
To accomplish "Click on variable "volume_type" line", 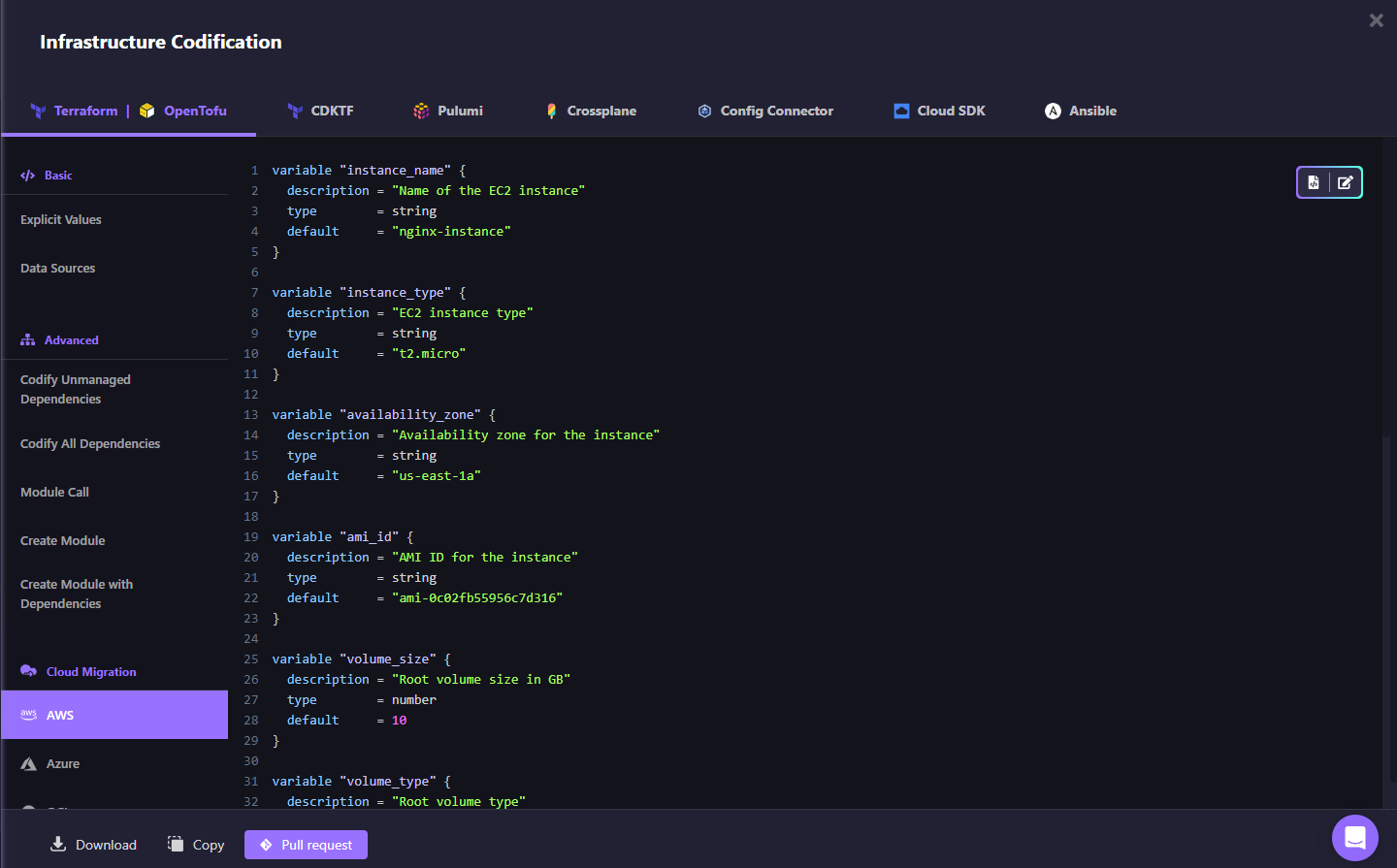I will (x=361, y=782).
